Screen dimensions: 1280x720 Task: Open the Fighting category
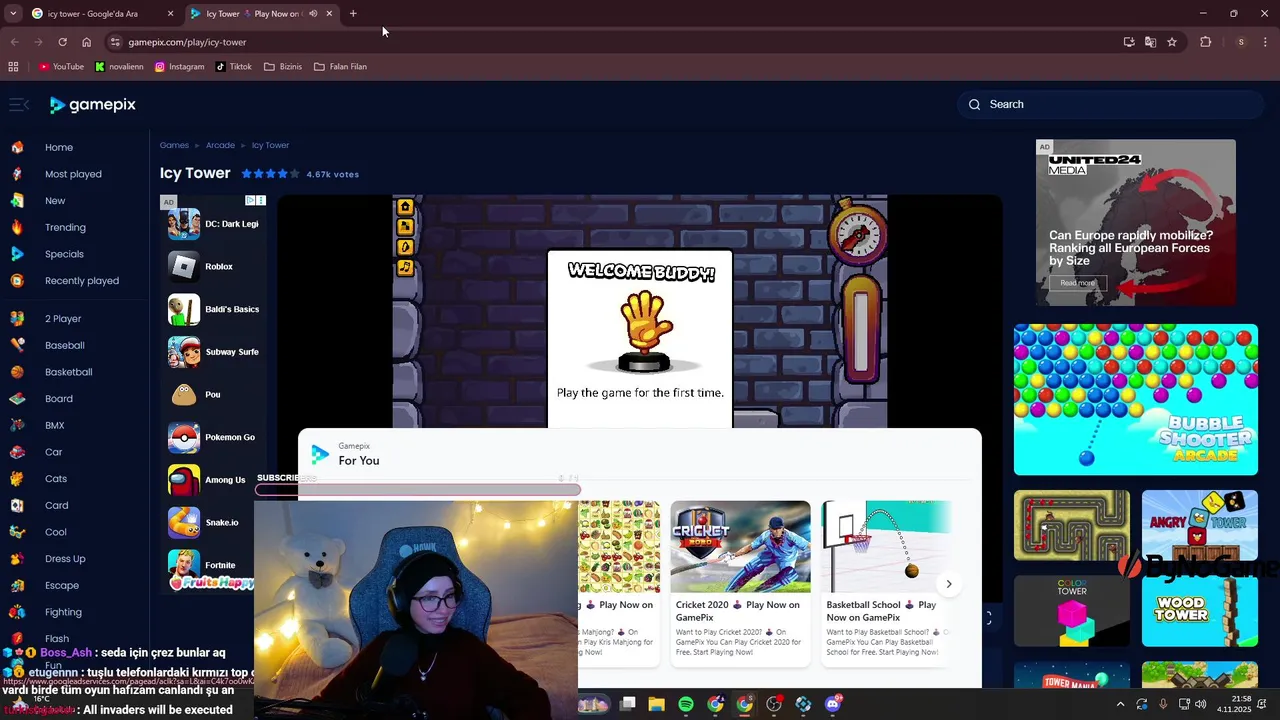(63, 612)
